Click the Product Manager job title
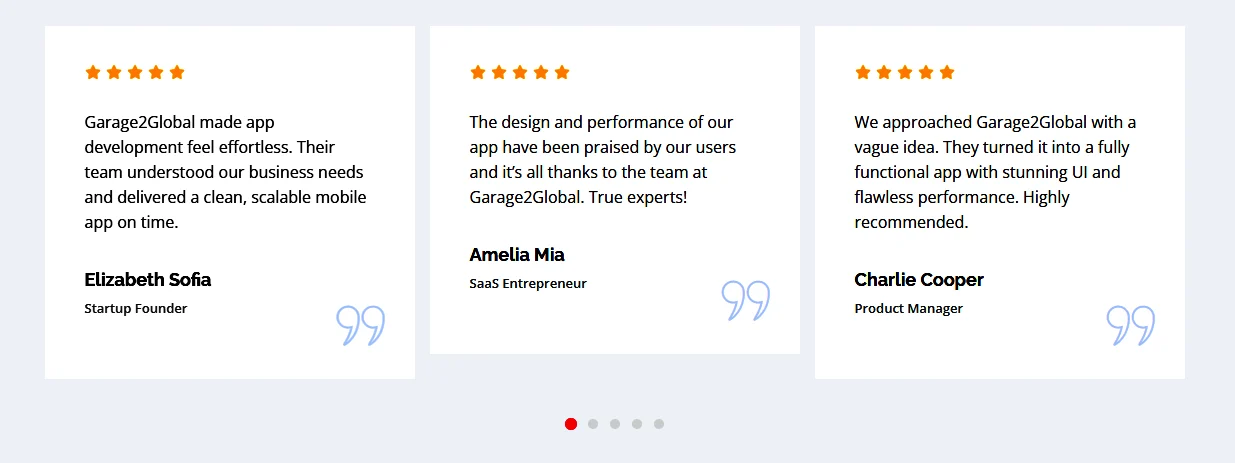Screen dimensions: 1235x463 (908, 309)
